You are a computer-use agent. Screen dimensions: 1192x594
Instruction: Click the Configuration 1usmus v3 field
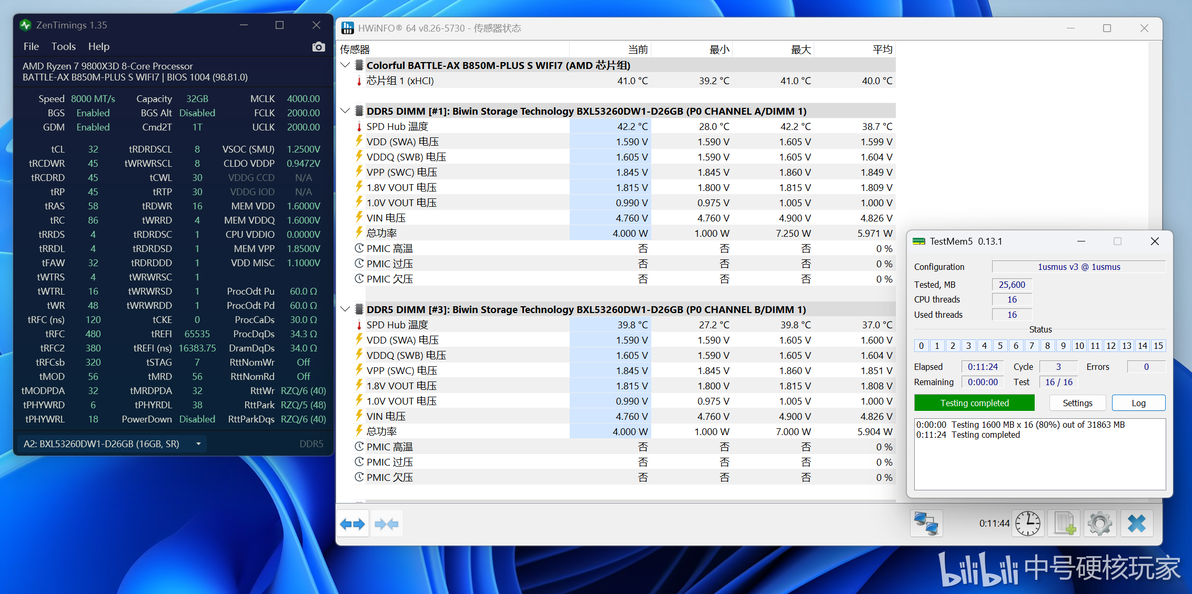click(1079, 267)
